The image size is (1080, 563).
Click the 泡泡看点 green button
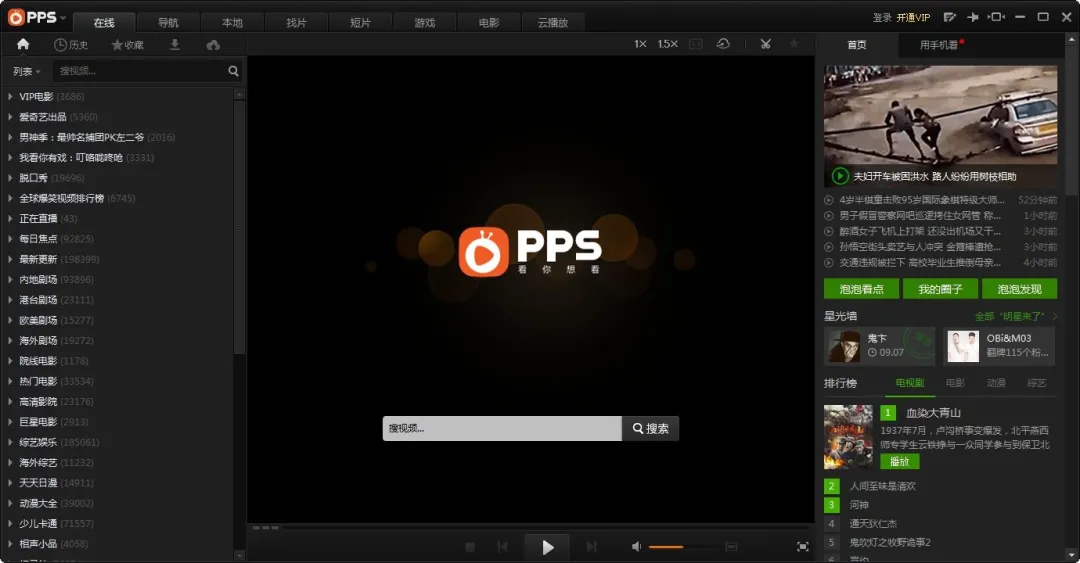(862, 289)
